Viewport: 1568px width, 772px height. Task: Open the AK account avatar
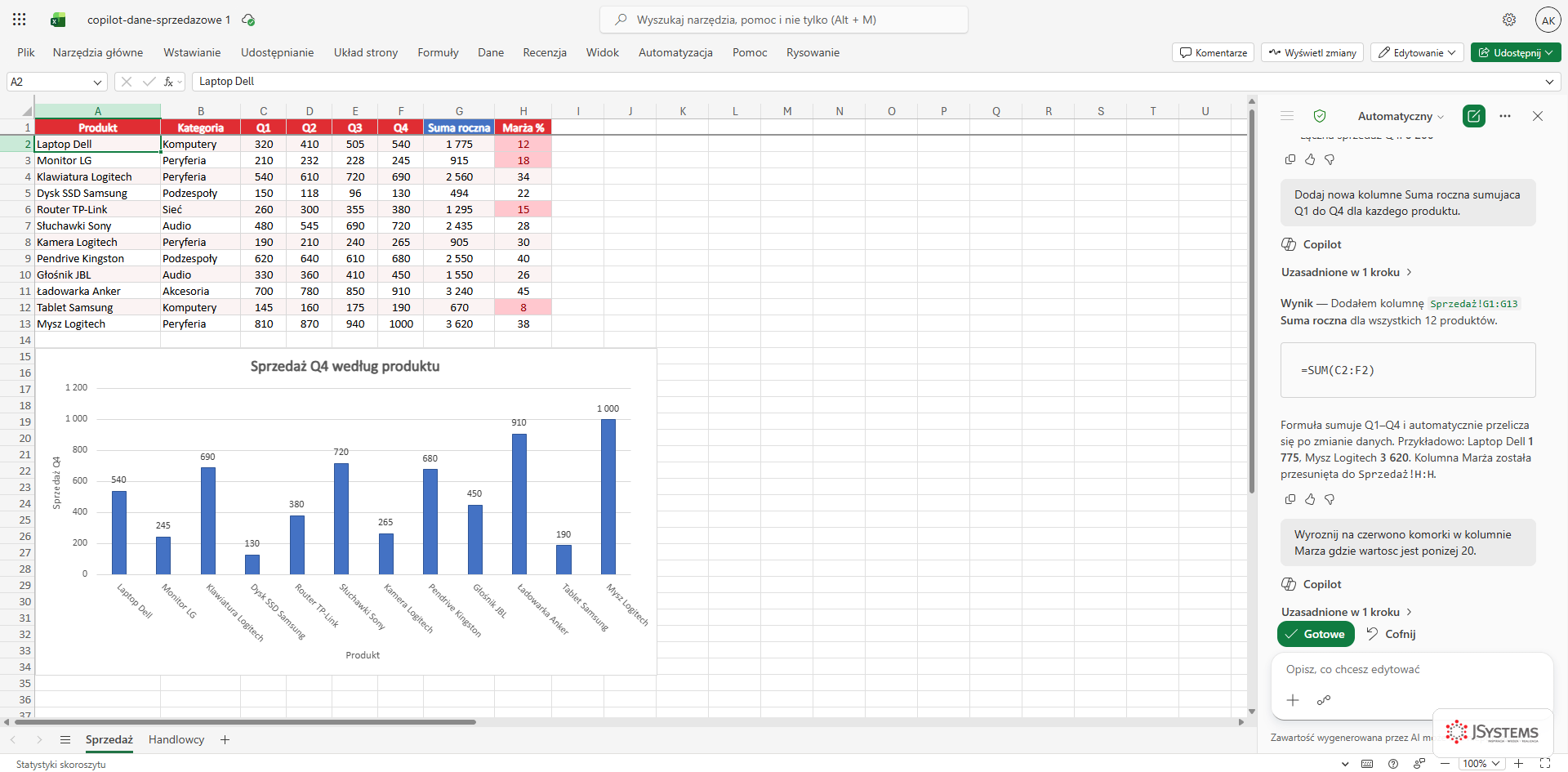pyautogui.click(x=1548, y=20)
